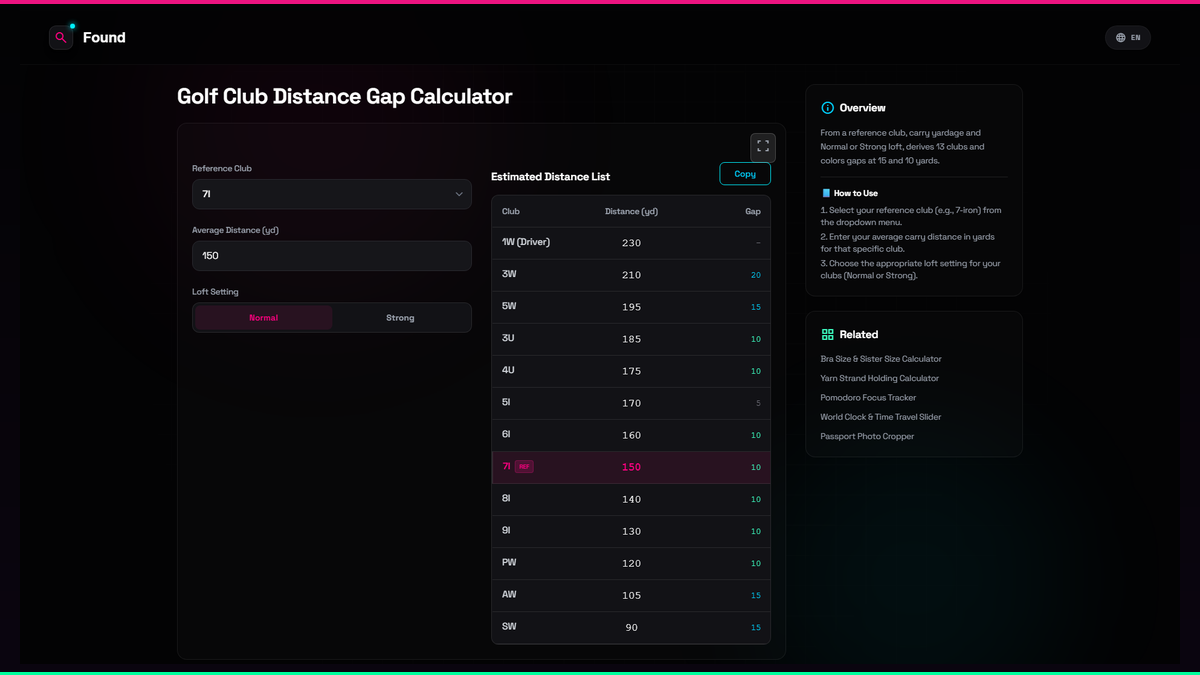Click the gap value 5 in 5I row
This screenshot has width=1200, height=675.
point(758,403)
